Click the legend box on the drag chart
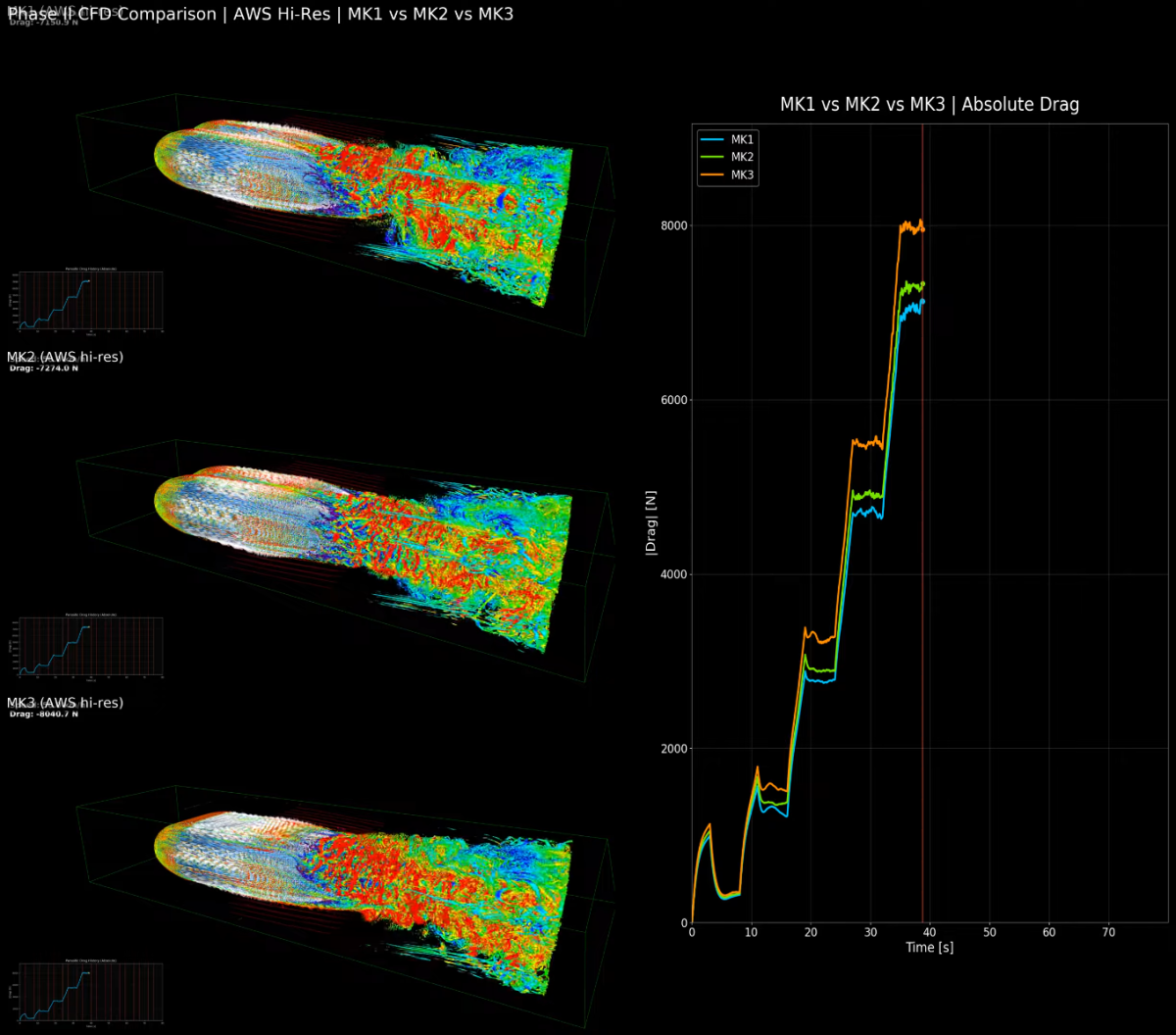Screen dimensions: 1176x1035 pyautogui.click(x=728, y=157)
